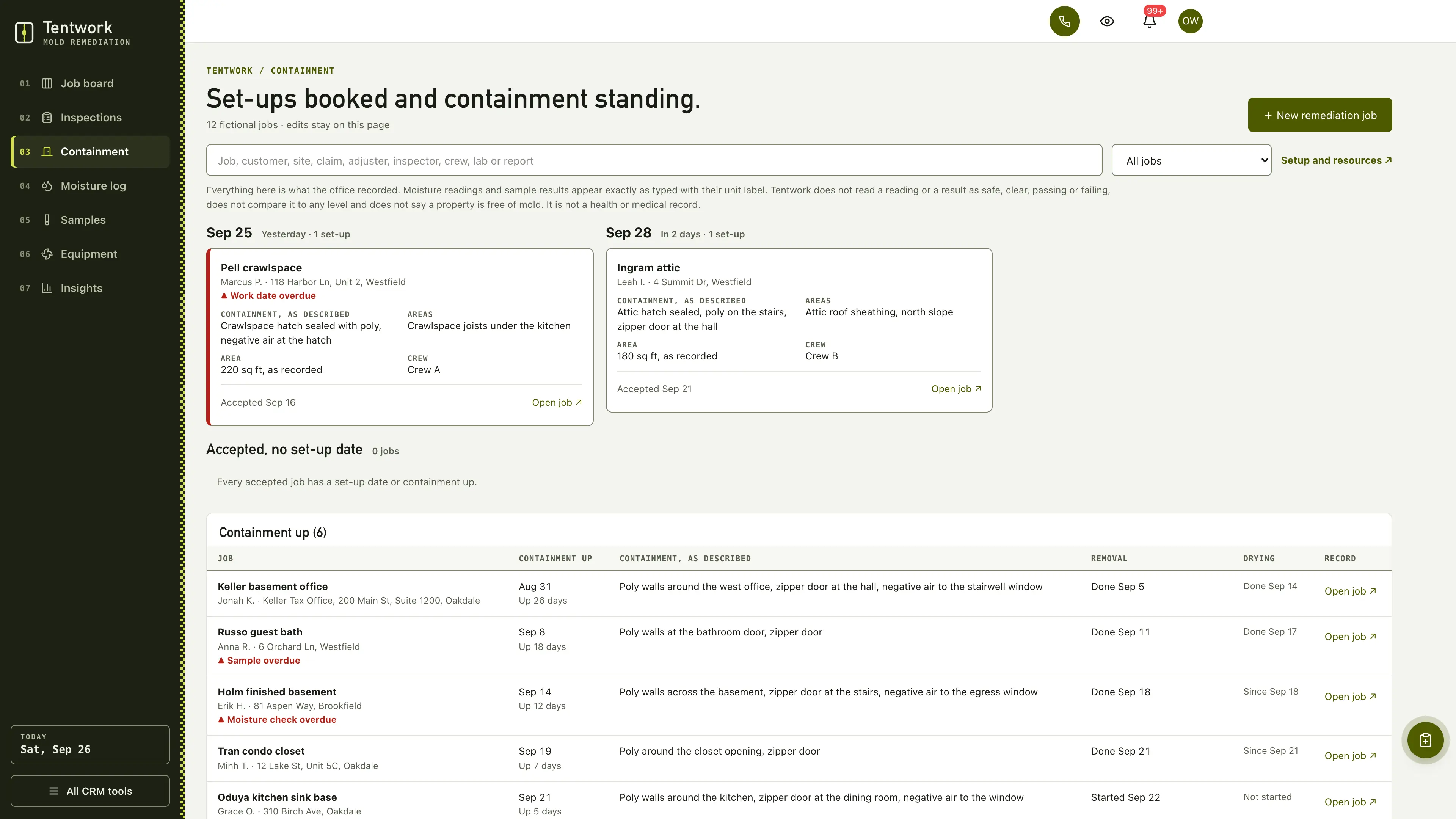Click the Work date overdue warning icon
Viewport: 1456px width, 819px height.
[224, 296]
